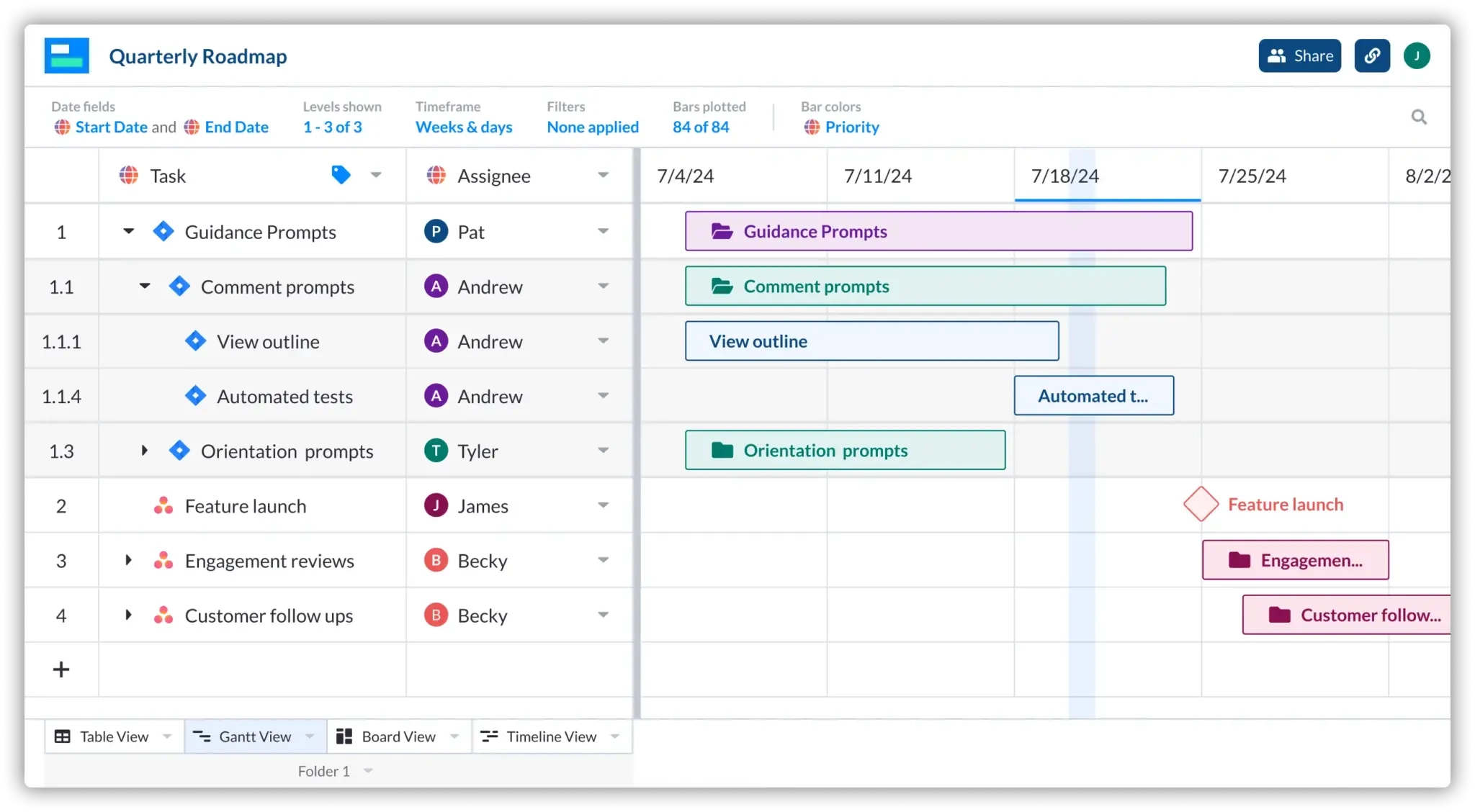Open filters via the None applied link
1475x812 pixels.
pos(592,127)
